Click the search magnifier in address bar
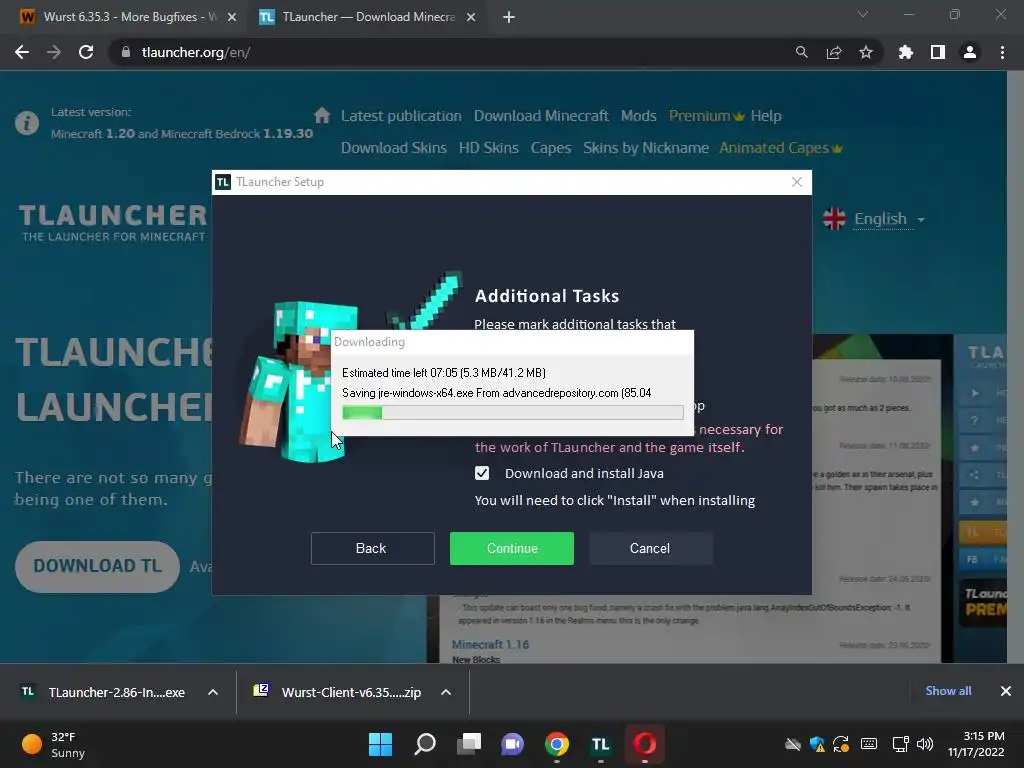 [x=801, y=52]
